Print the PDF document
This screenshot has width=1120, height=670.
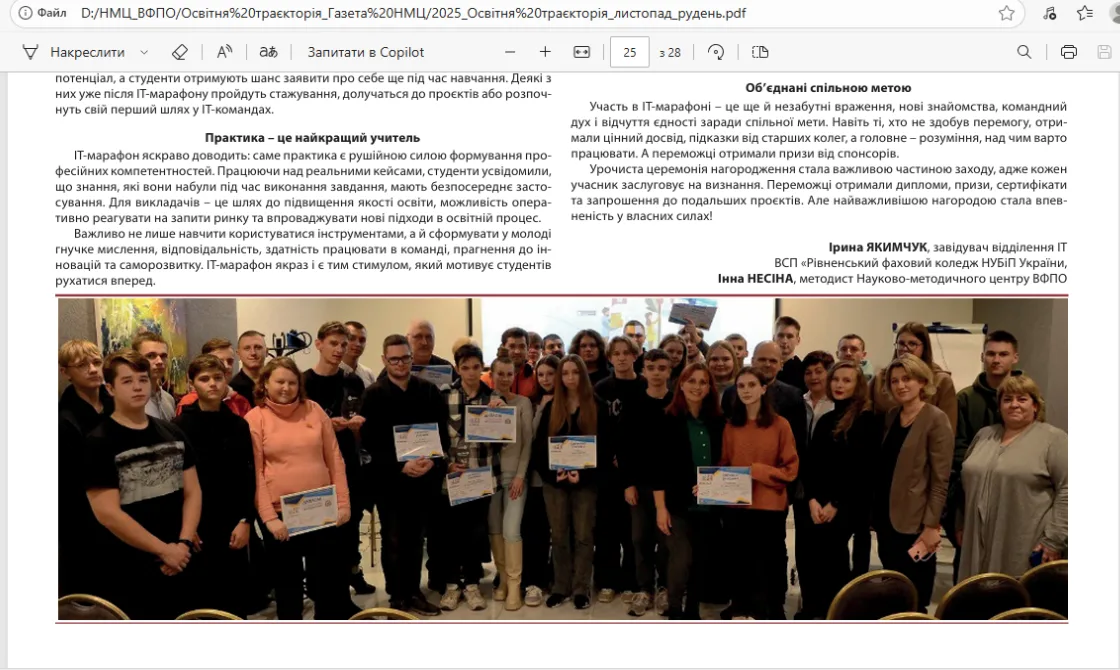click(x=1068, y=52)
